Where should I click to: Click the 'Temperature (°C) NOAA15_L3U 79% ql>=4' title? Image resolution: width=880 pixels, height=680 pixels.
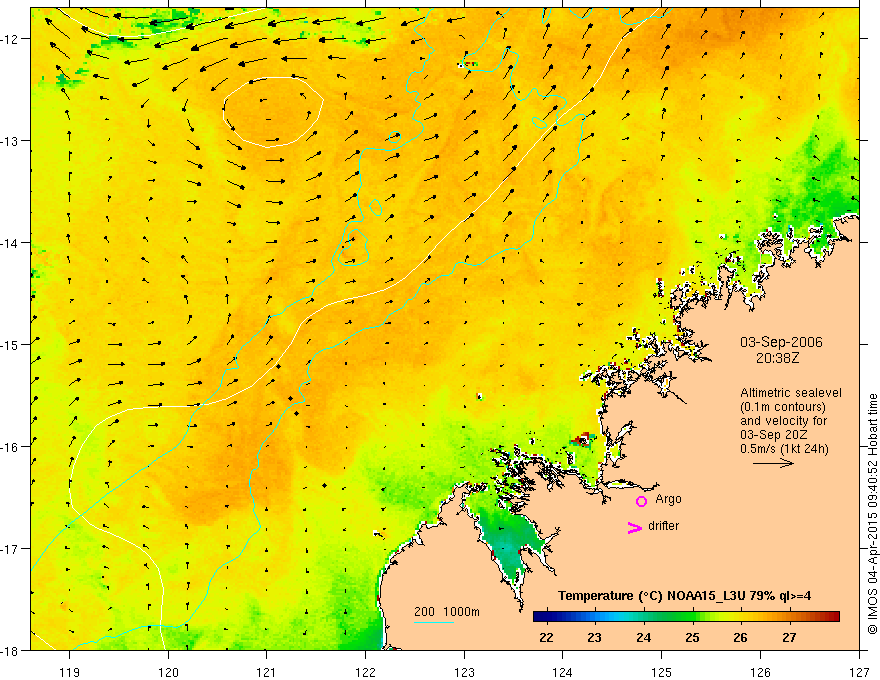pos(684,596)
